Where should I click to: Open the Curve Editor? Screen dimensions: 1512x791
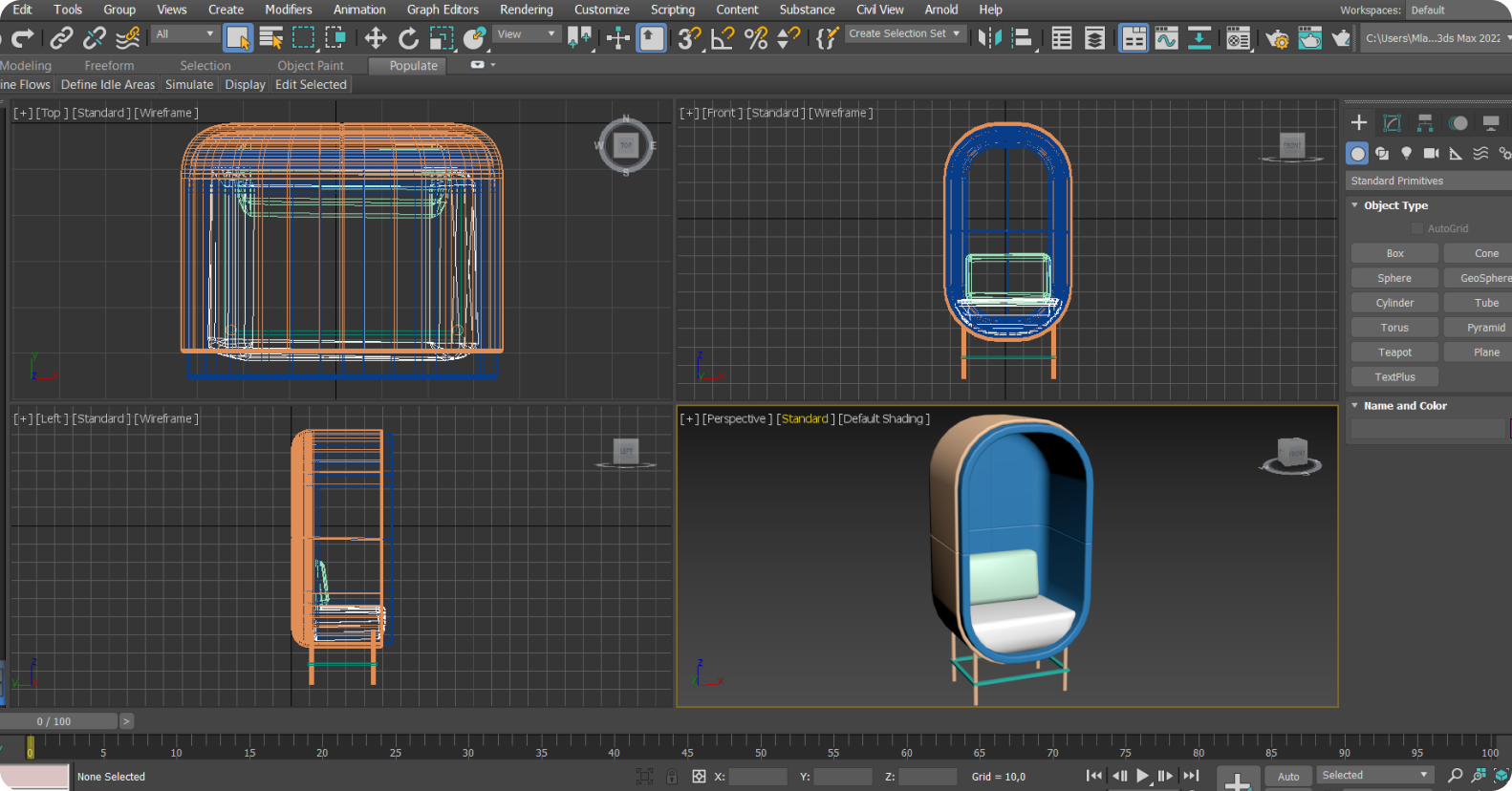pyautogui.click(x=1166, y=38)
